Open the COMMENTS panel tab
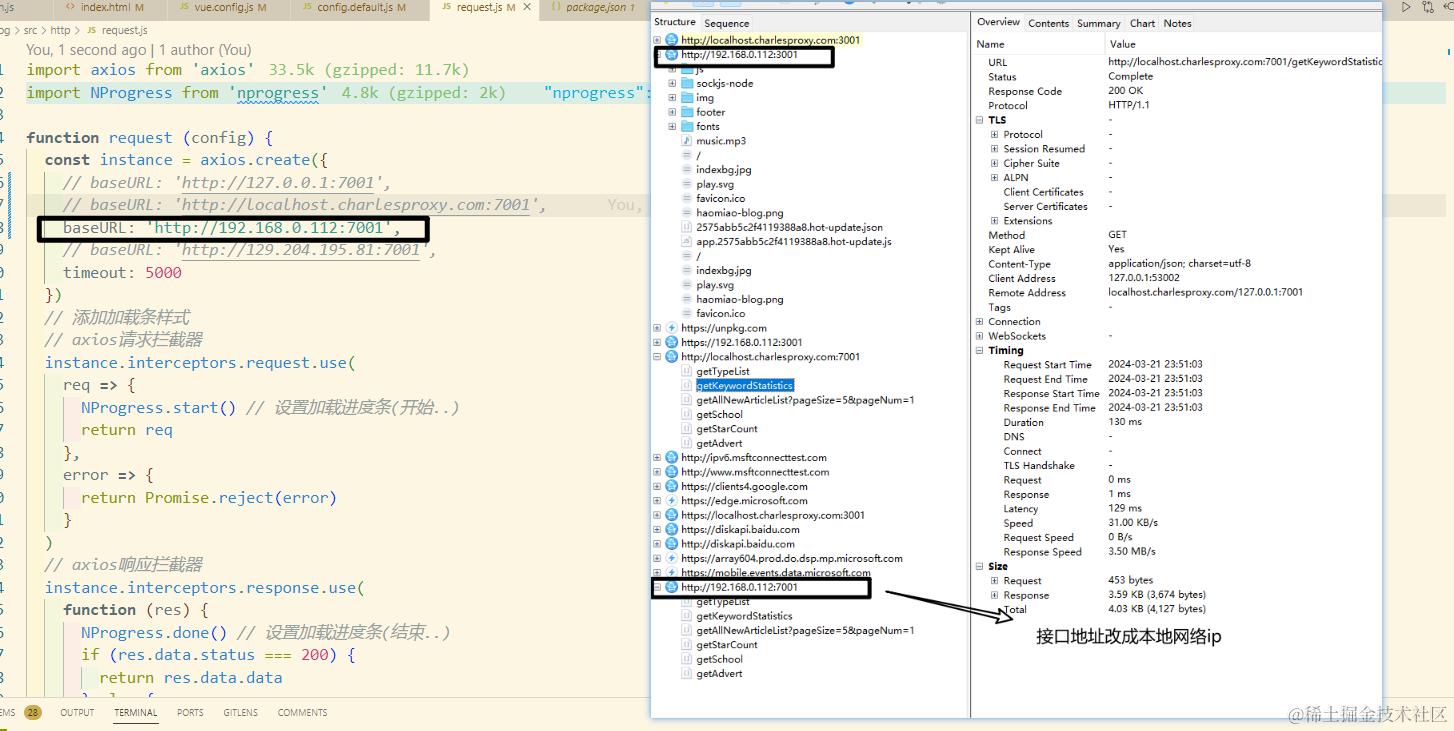Viewport: 1454px width, 731px height. [302, 713]
